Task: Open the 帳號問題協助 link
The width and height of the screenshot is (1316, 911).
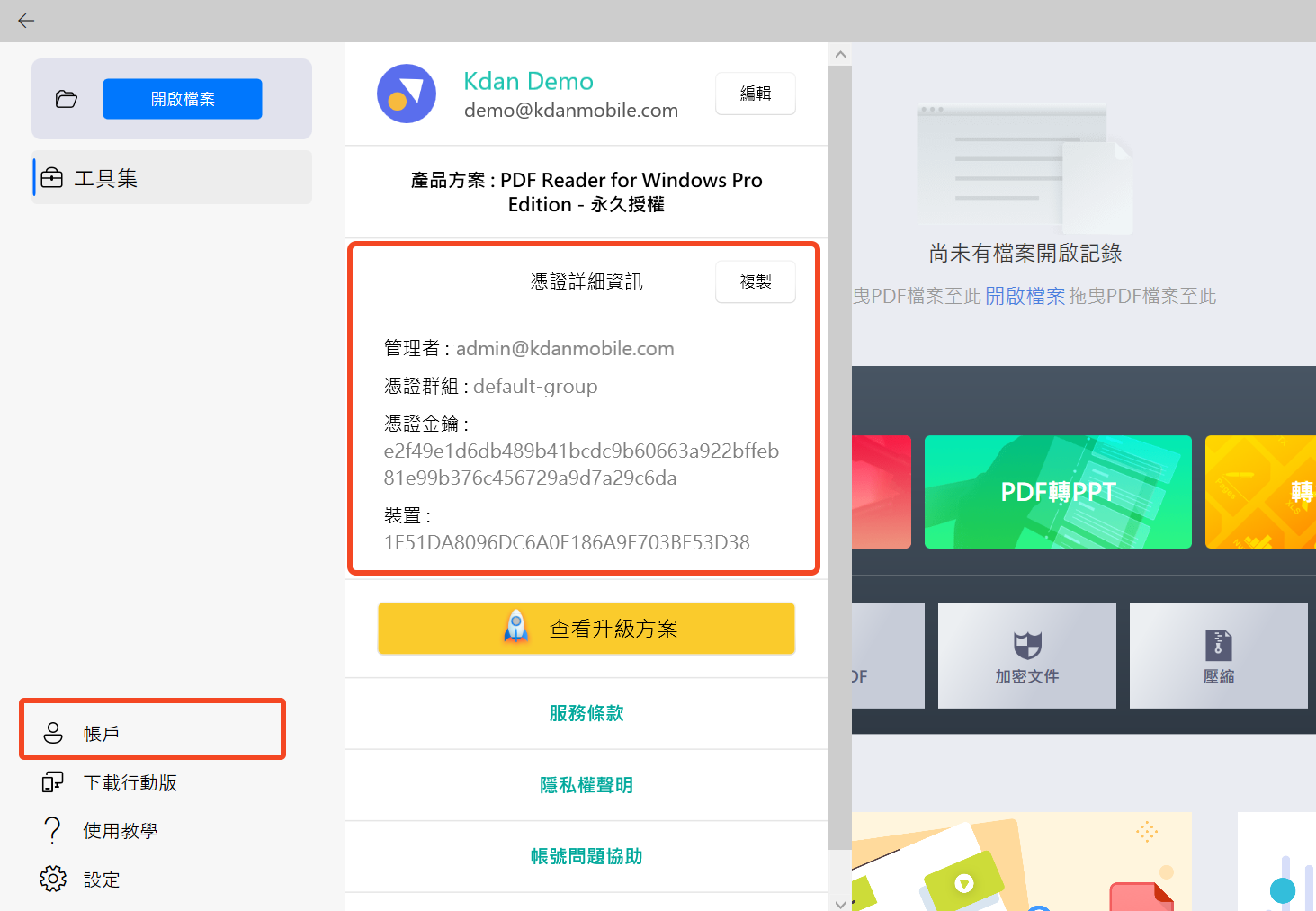Action: 586,856
